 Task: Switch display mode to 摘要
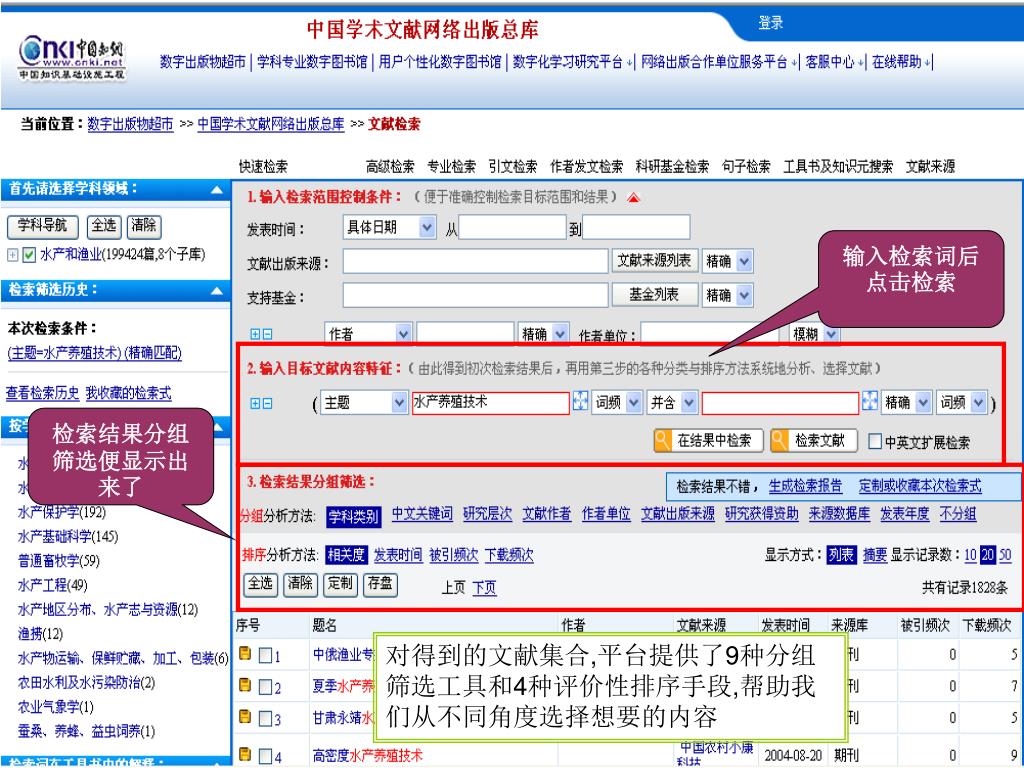874,556
